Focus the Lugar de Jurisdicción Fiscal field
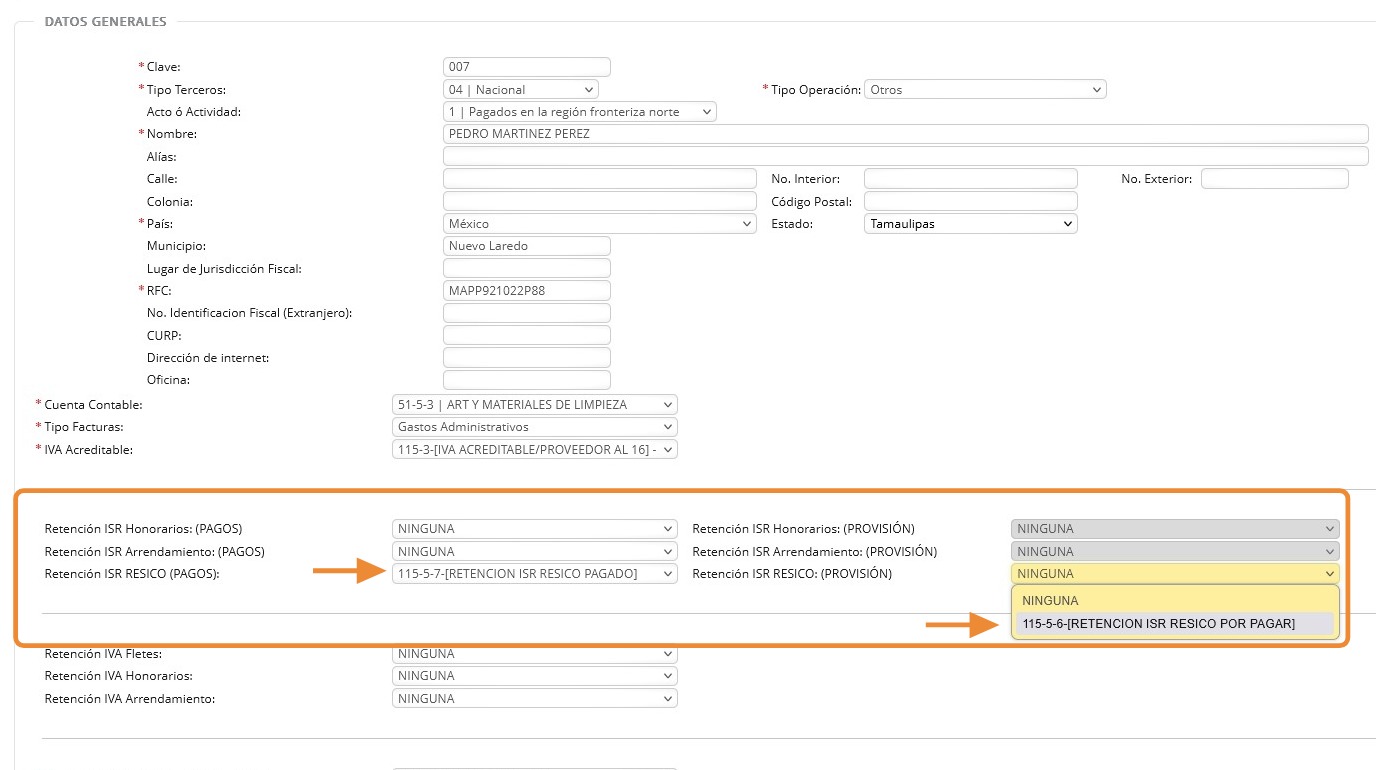 point(527,268)
